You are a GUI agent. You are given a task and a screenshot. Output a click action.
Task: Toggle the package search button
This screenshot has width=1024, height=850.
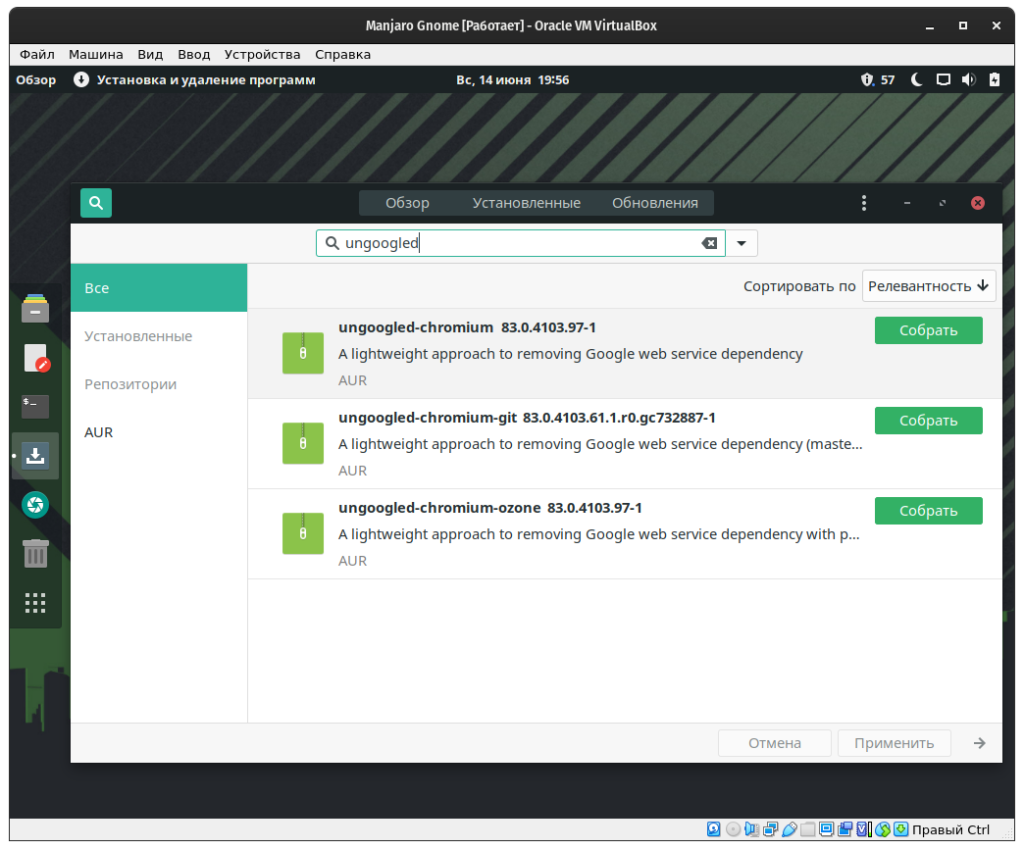[x=96, y=203]
